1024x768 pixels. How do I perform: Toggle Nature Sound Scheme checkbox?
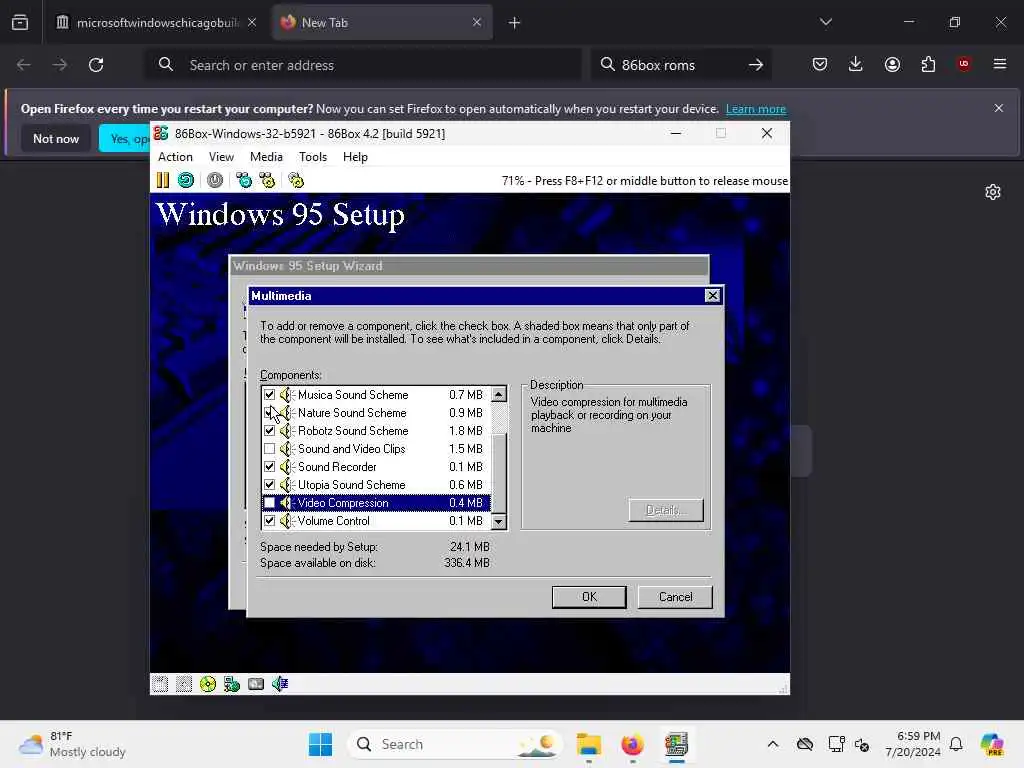point(269,413)
